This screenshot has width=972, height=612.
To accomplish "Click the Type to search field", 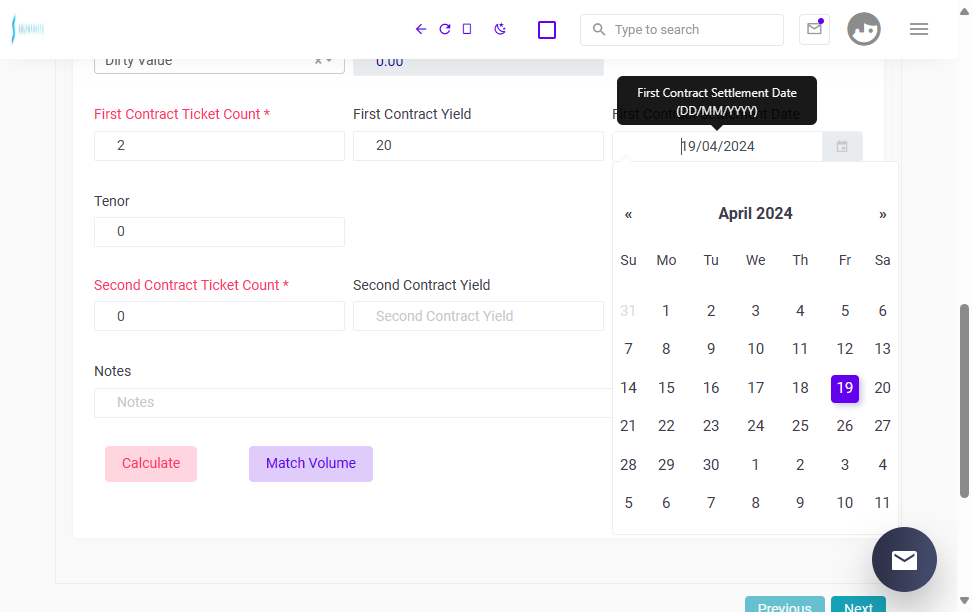I will pyautogui.click(x=682, y=30).
